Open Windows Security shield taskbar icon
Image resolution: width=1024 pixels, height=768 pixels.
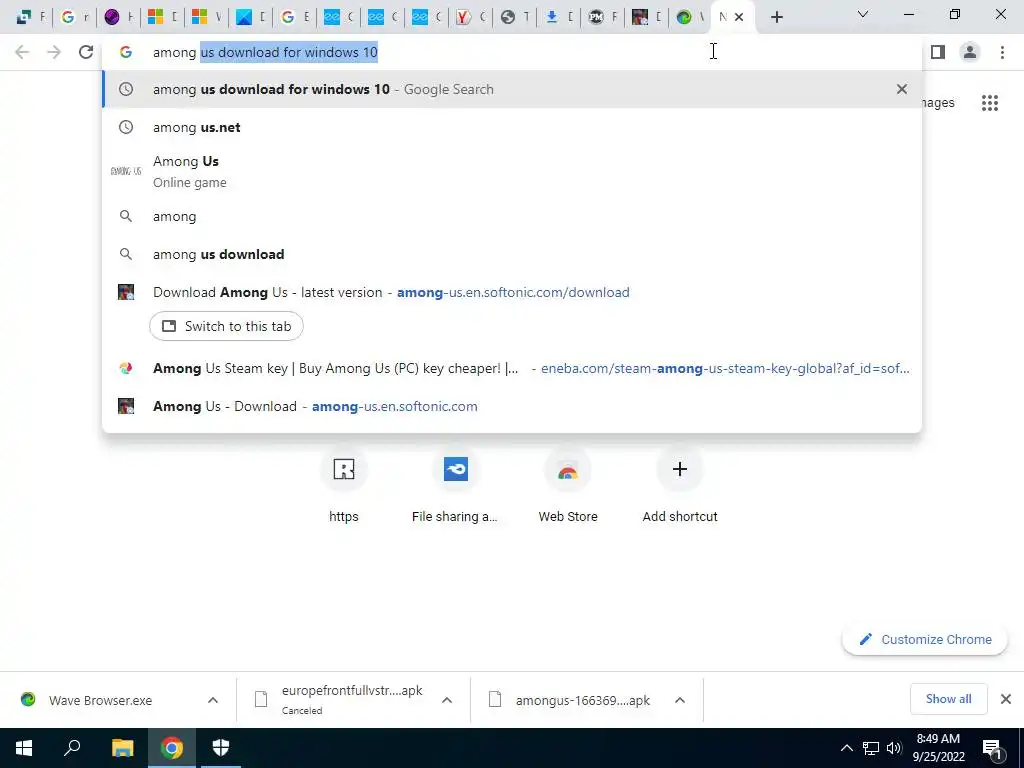[x=221, y=748]
